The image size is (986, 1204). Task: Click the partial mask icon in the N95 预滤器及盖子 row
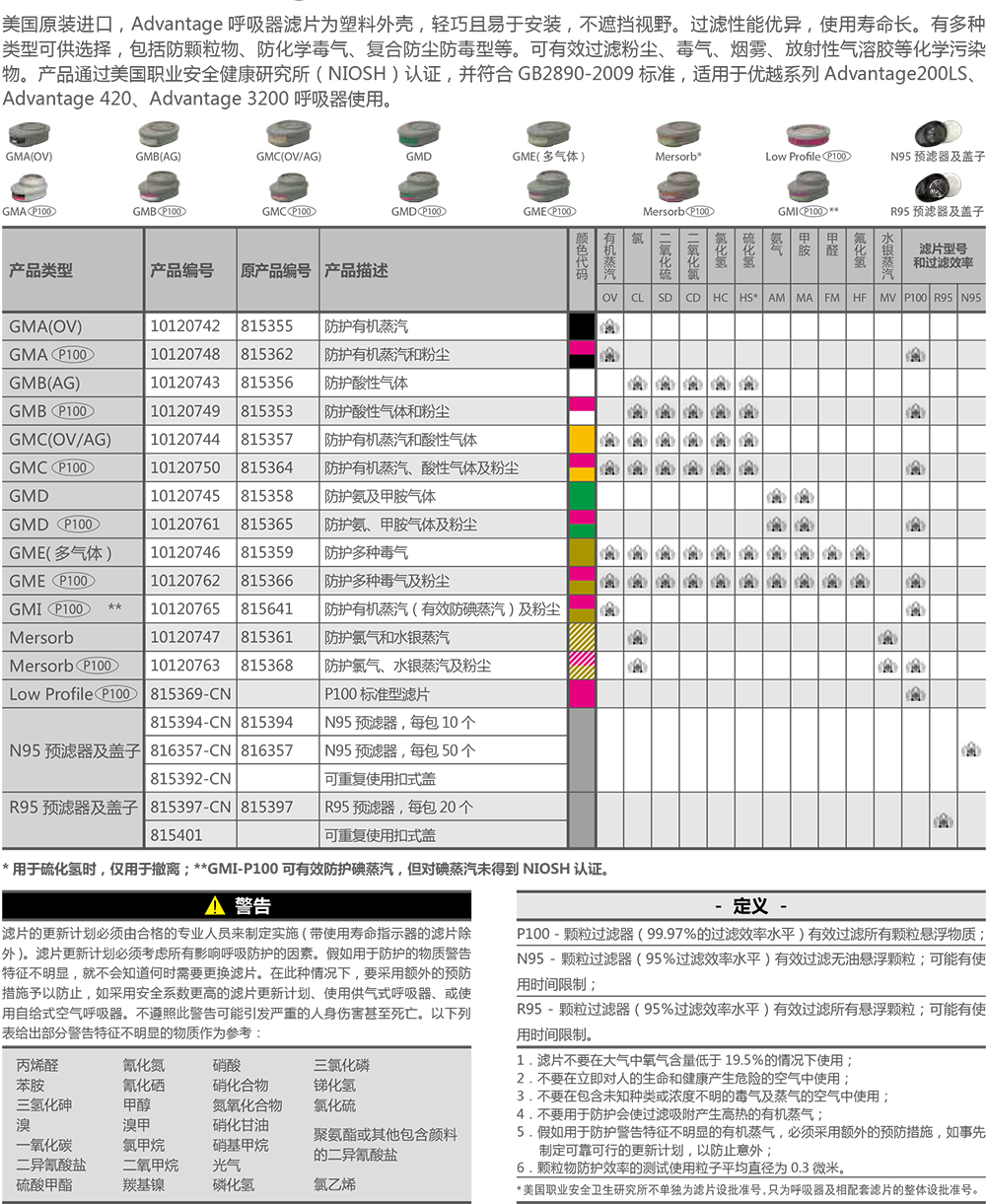click(x=974, y=749)
